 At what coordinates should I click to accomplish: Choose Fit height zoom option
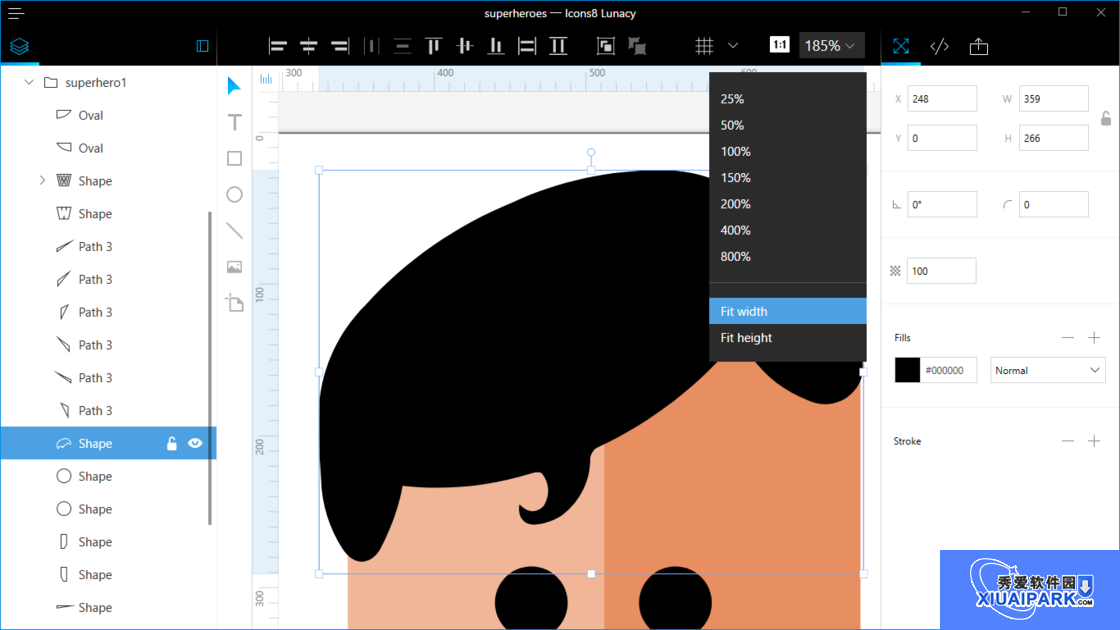pos(787,338)
